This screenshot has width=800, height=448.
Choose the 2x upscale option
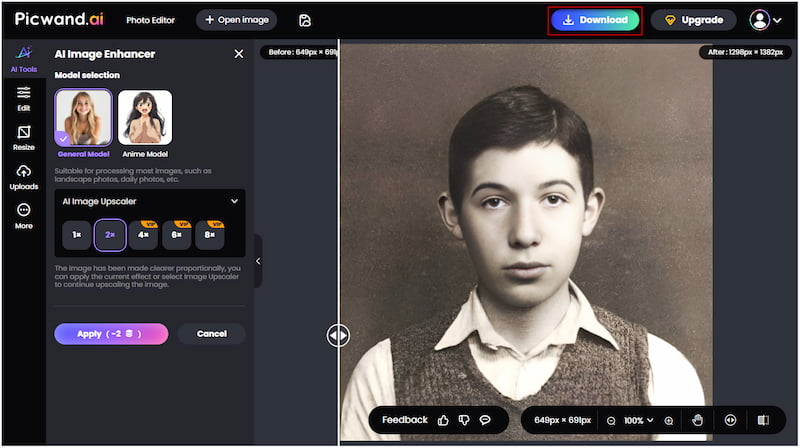coord(110,235)
